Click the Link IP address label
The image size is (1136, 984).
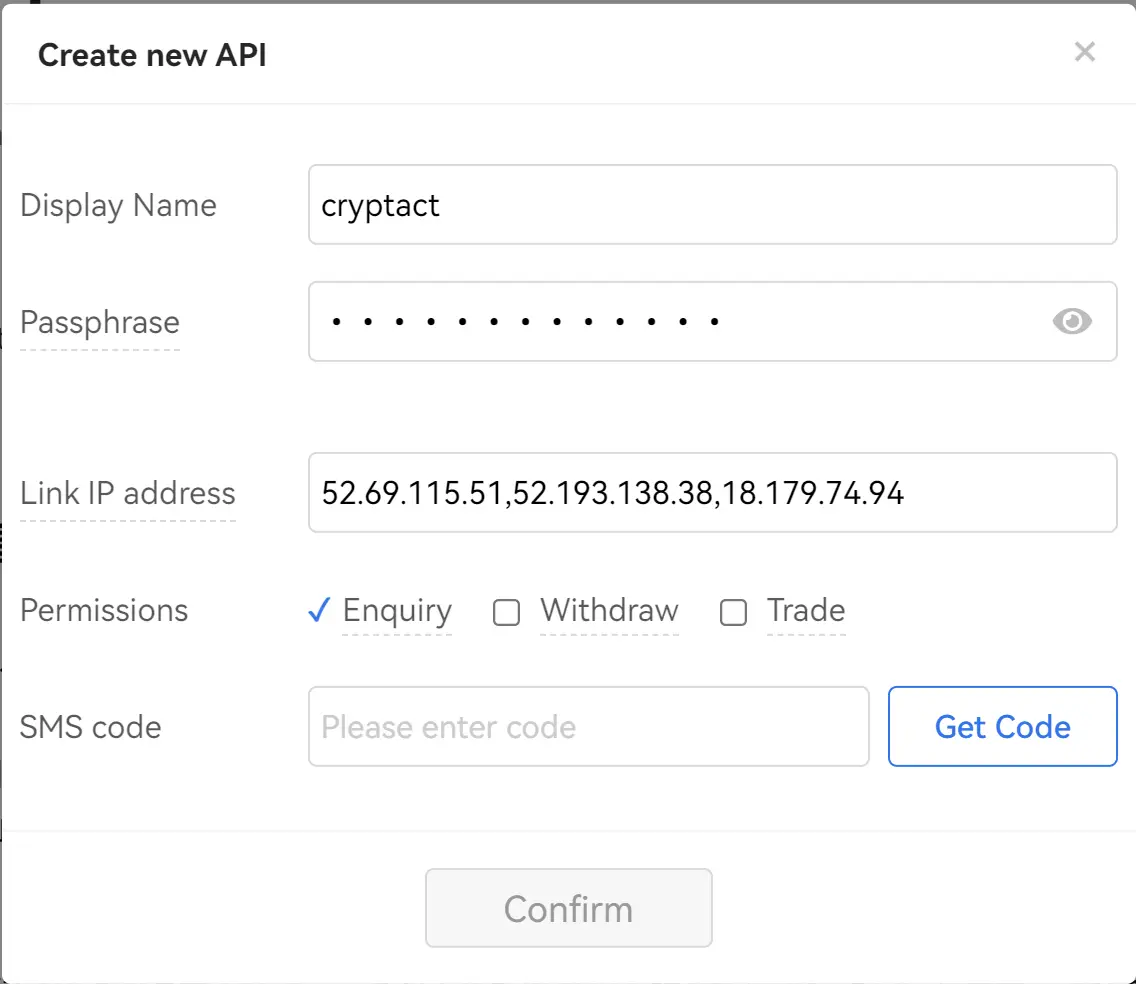pos(127,493)
